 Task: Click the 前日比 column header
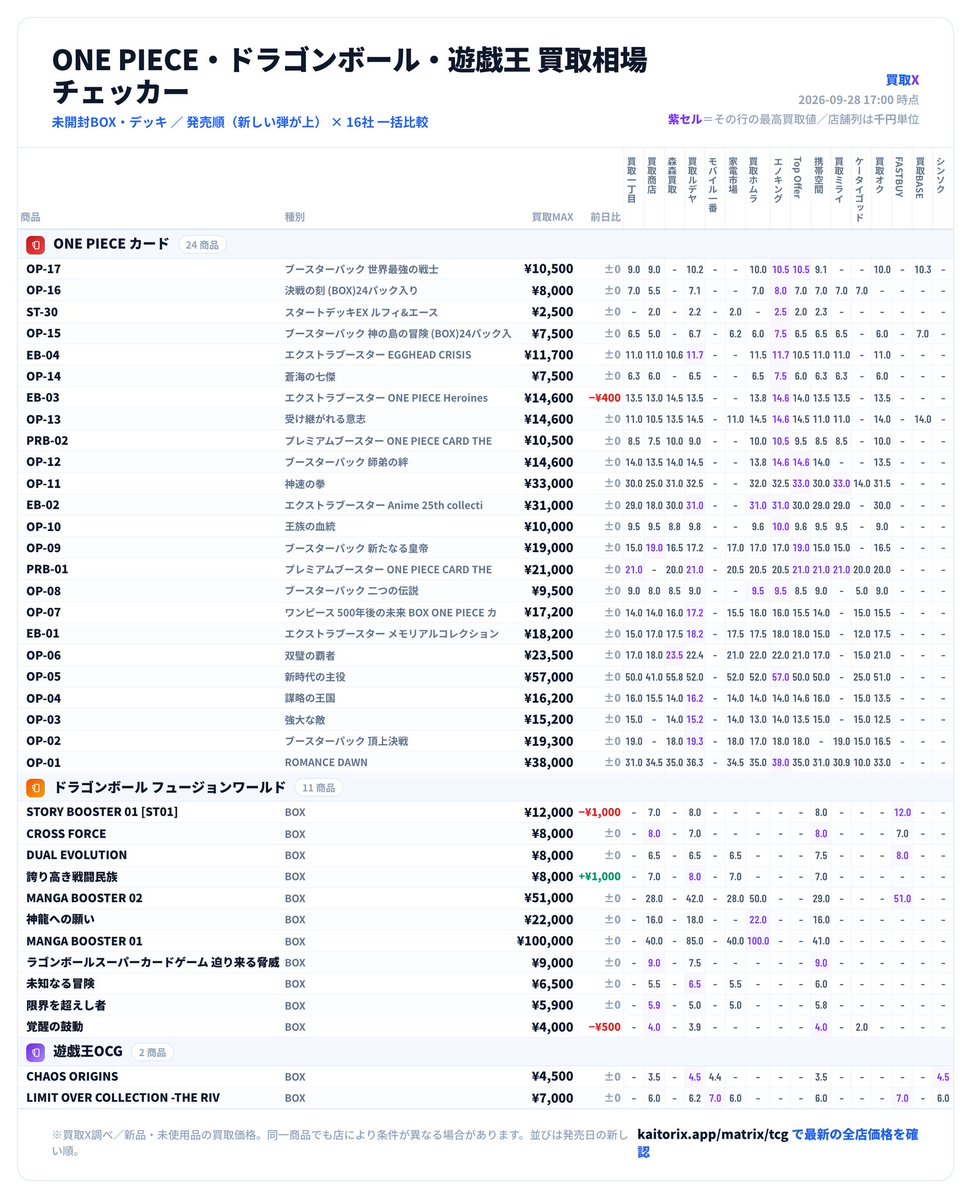[605, 217]
